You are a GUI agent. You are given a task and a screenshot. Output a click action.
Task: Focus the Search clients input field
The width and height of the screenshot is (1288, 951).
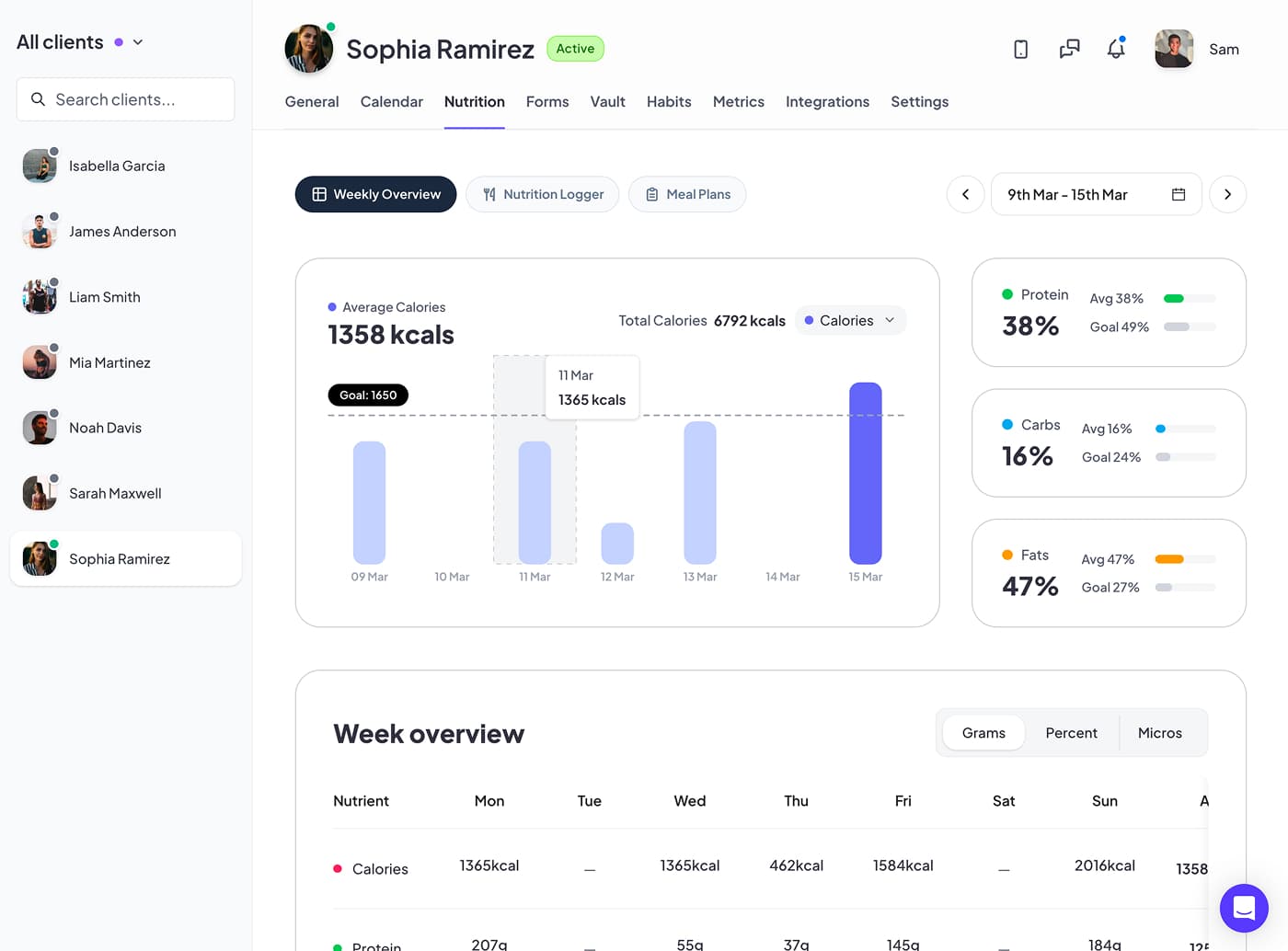point(126,99)
